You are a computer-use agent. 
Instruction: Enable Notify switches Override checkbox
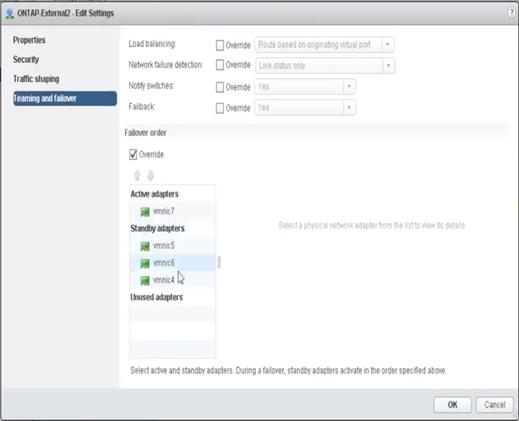(x=220, y=87)
